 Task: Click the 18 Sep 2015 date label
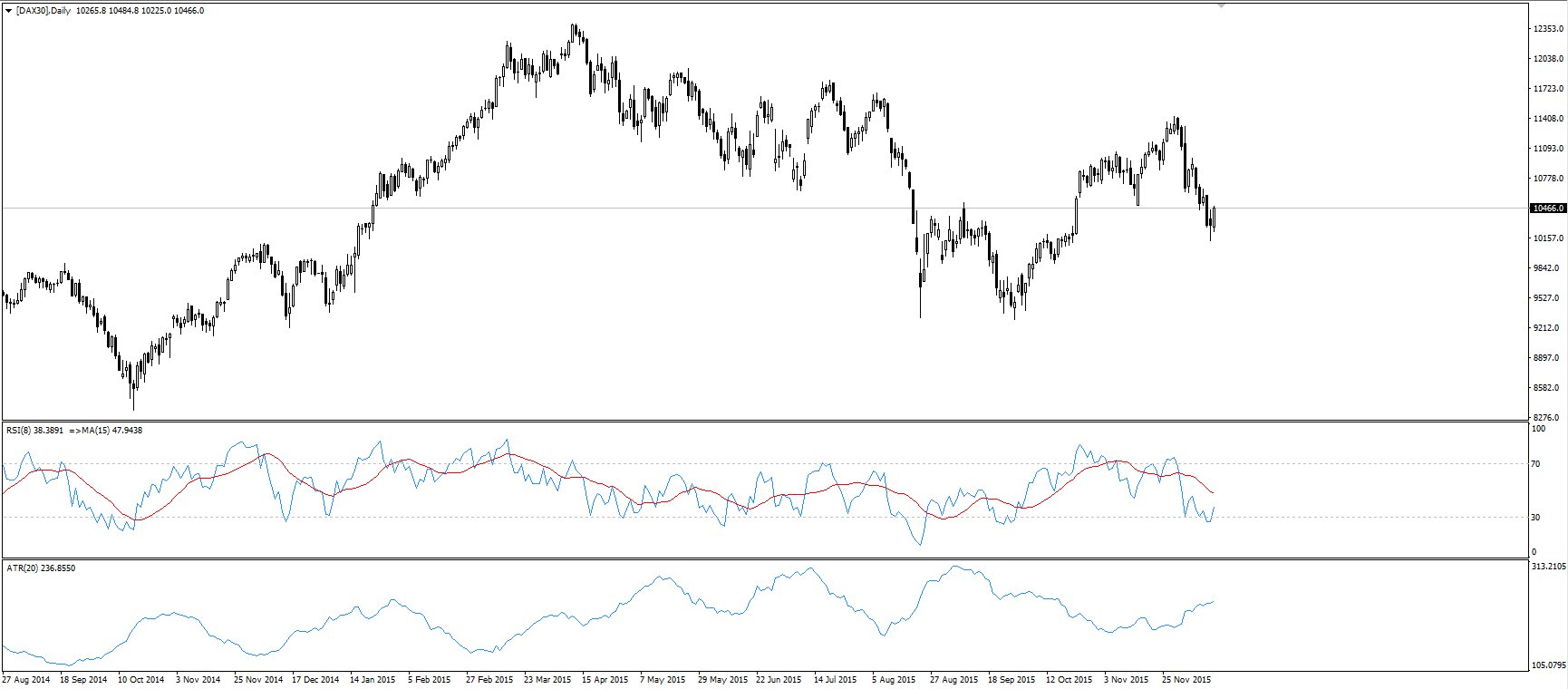(1011, 679)
